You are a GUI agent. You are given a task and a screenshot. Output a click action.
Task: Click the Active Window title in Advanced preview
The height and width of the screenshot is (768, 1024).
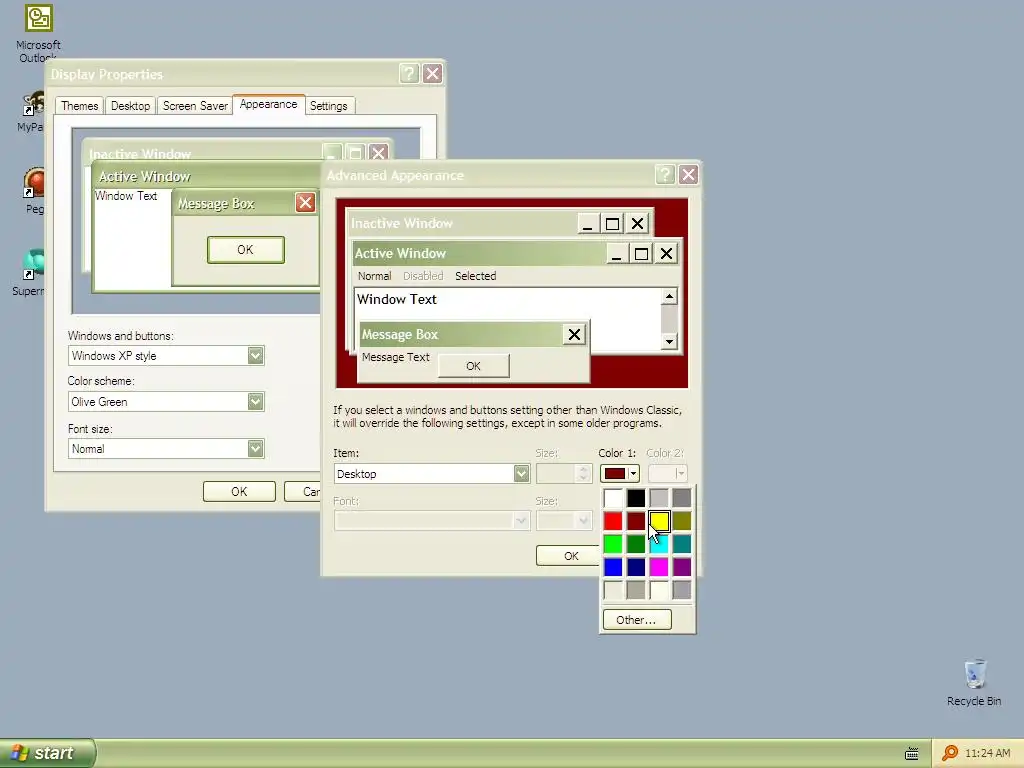pos(400,253)
